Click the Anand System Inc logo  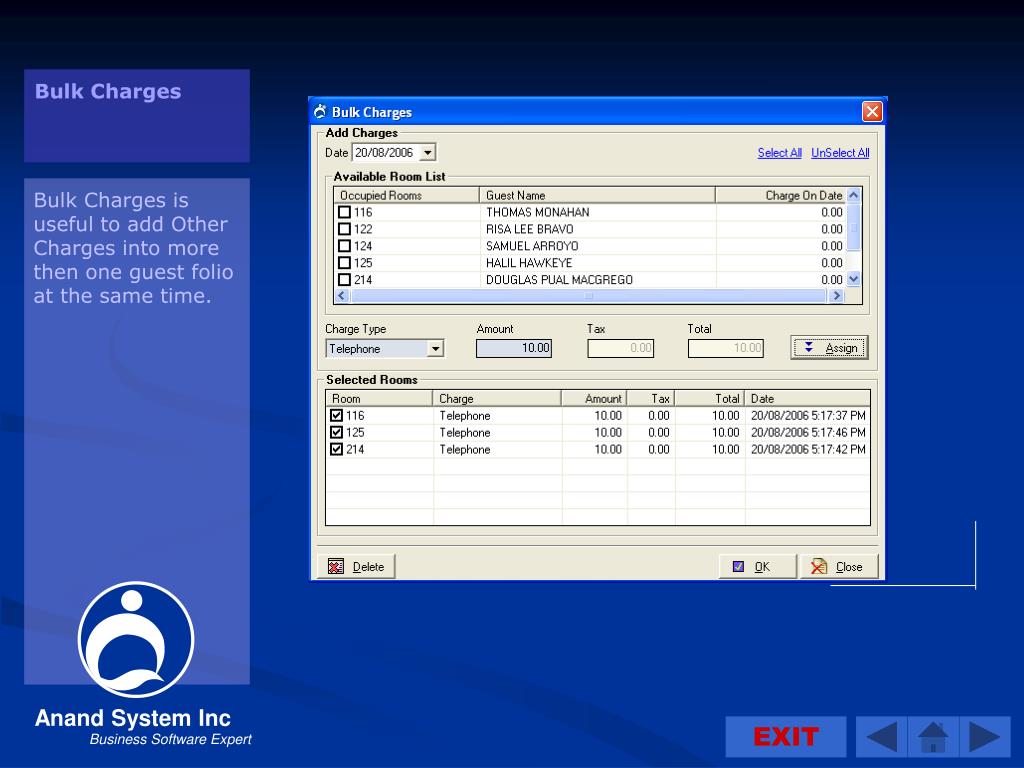136,640
